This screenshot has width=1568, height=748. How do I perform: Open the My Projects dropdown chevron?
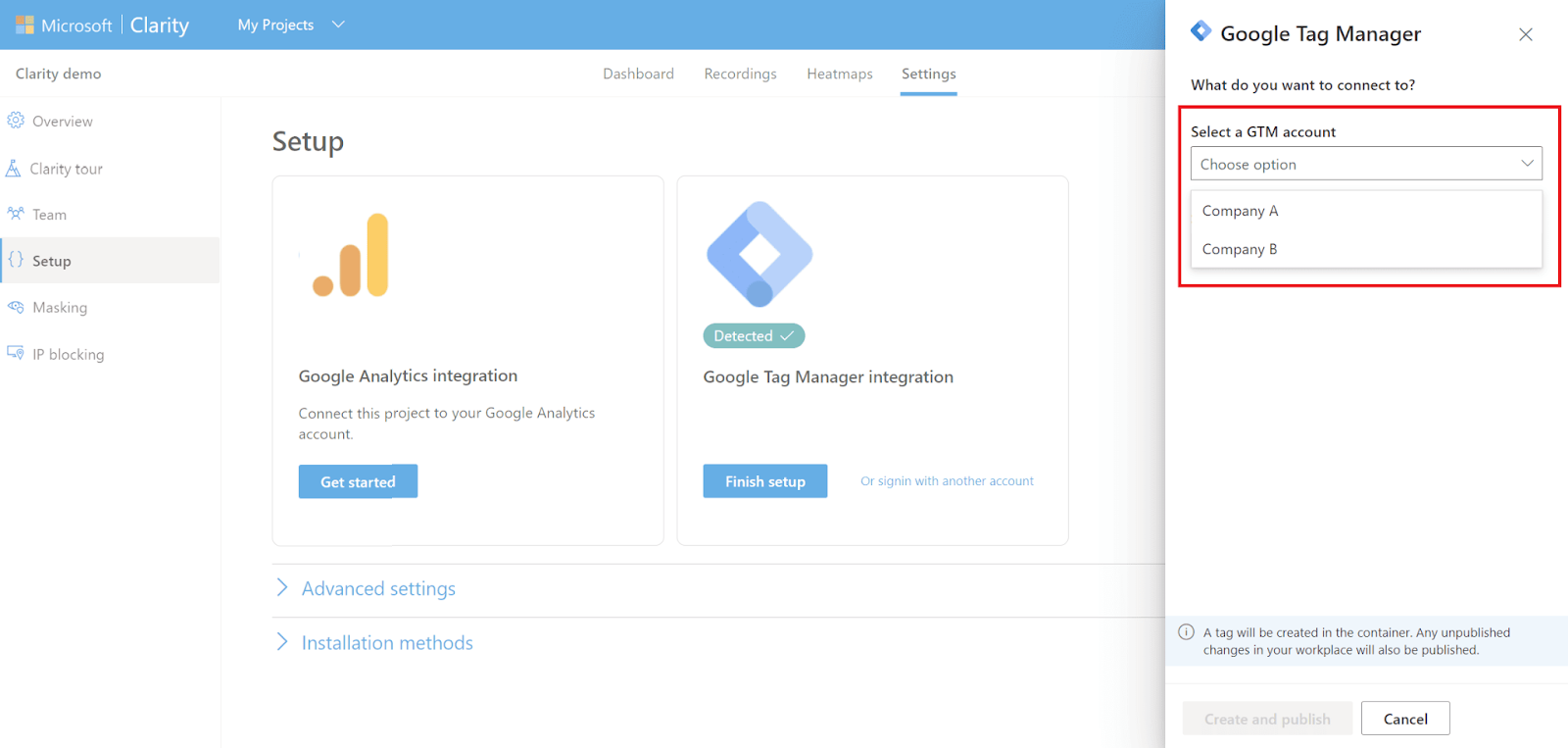tap(338, 25)
